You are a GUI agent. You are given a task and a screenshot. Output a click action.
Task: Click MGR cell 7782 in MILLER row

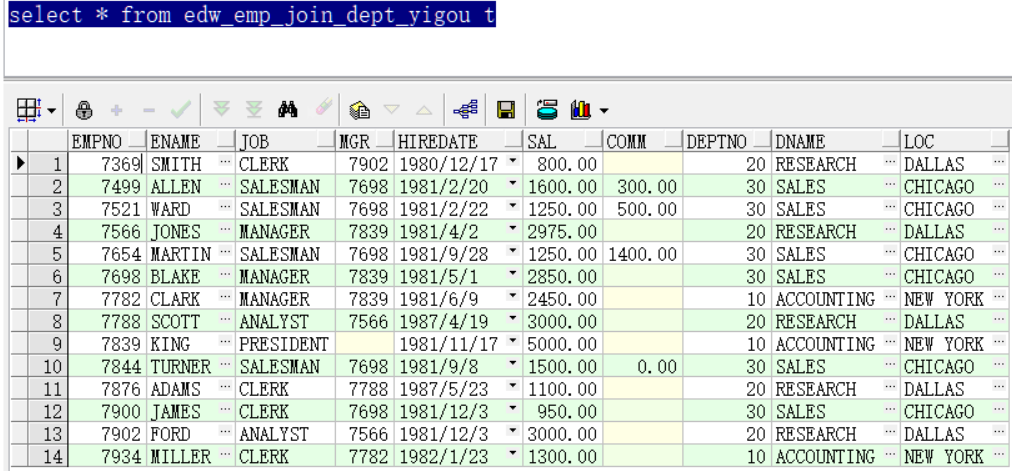(x=365, y=456)
